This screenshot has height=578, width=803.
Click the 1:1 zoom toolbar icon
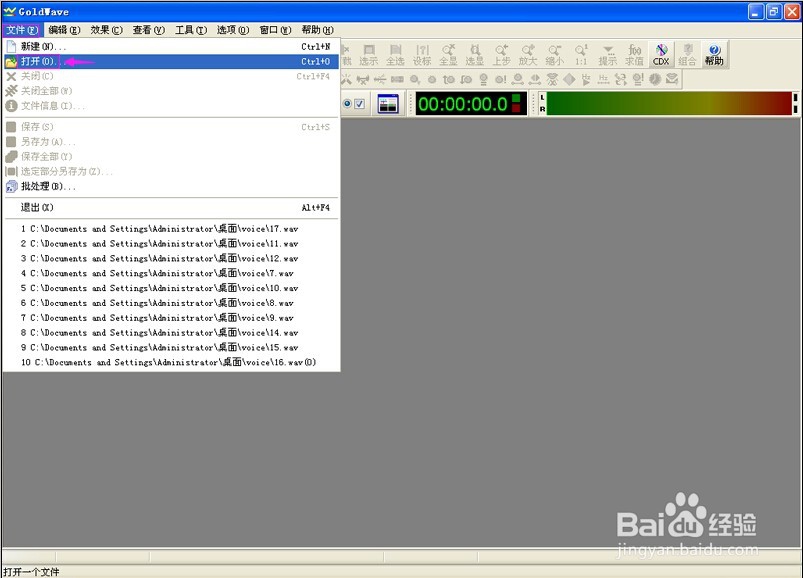[x=581, y=55]
